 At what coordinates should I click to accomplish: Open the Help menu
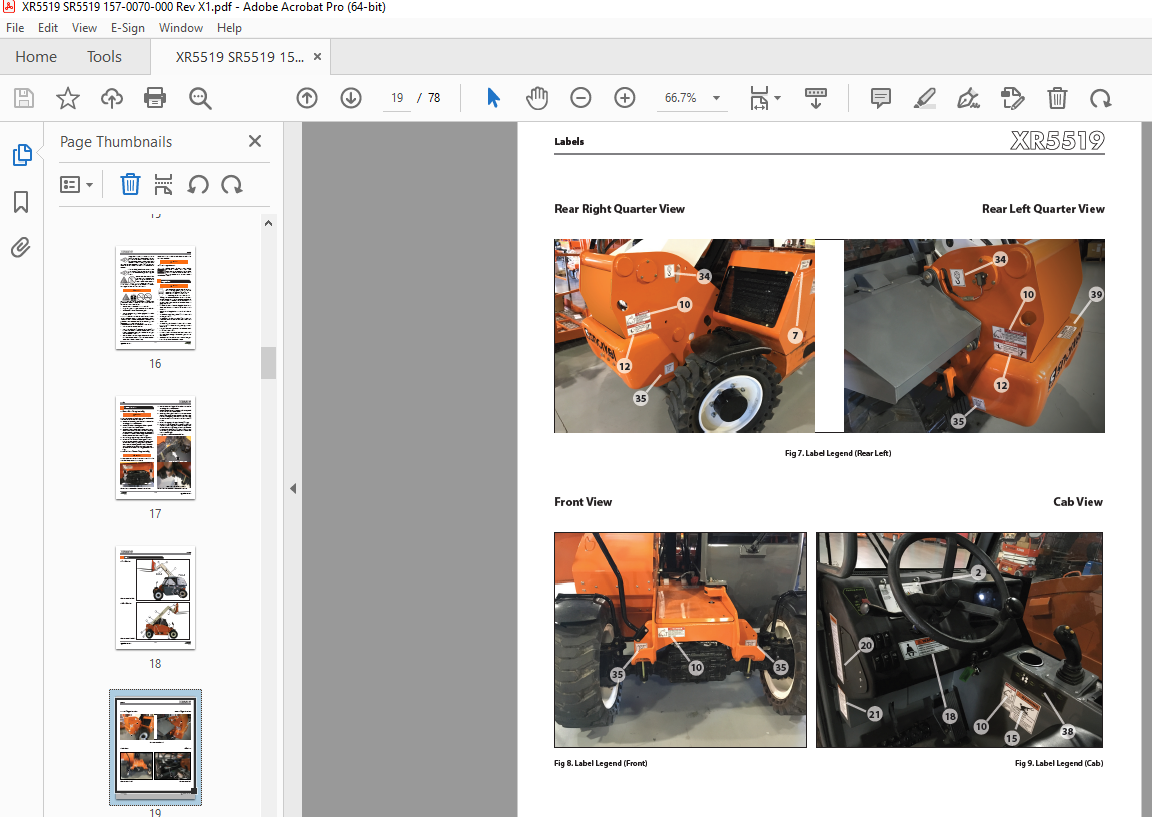(x=229, y=28)
